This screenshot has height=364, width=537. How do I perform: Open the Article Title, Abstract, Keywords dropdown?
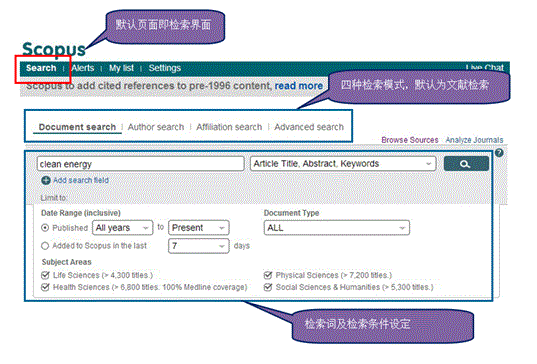pyautogui.click(x=343, y=164)
